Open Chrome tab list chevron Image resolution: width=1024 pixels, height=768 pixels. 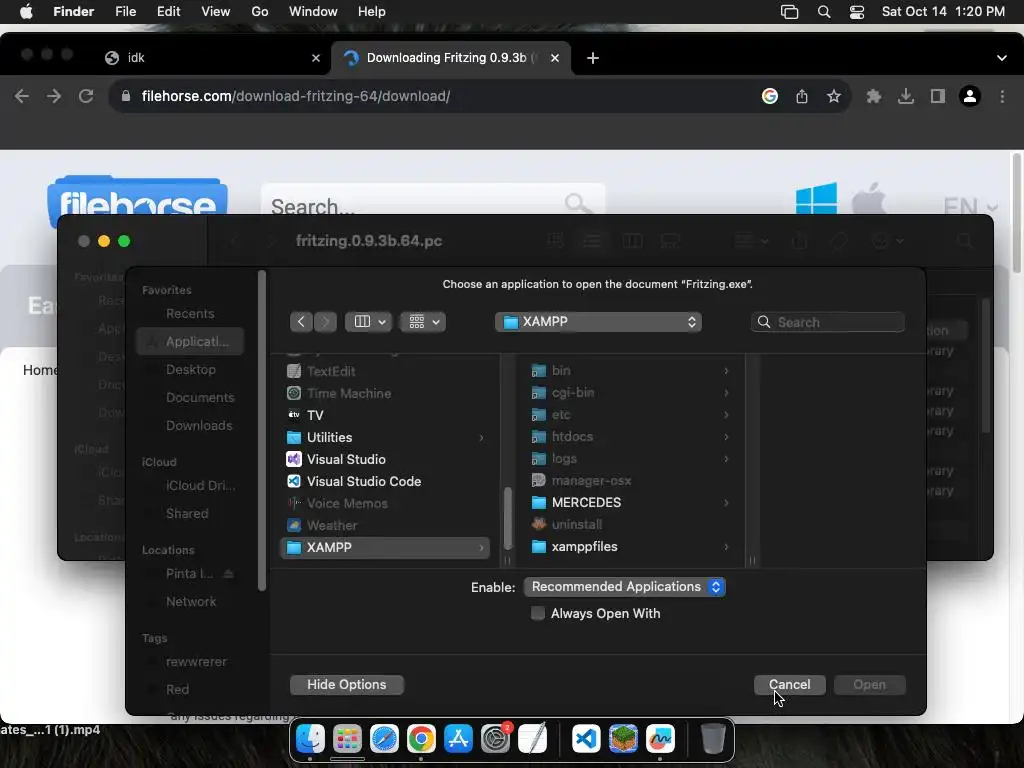point(1002,58)
